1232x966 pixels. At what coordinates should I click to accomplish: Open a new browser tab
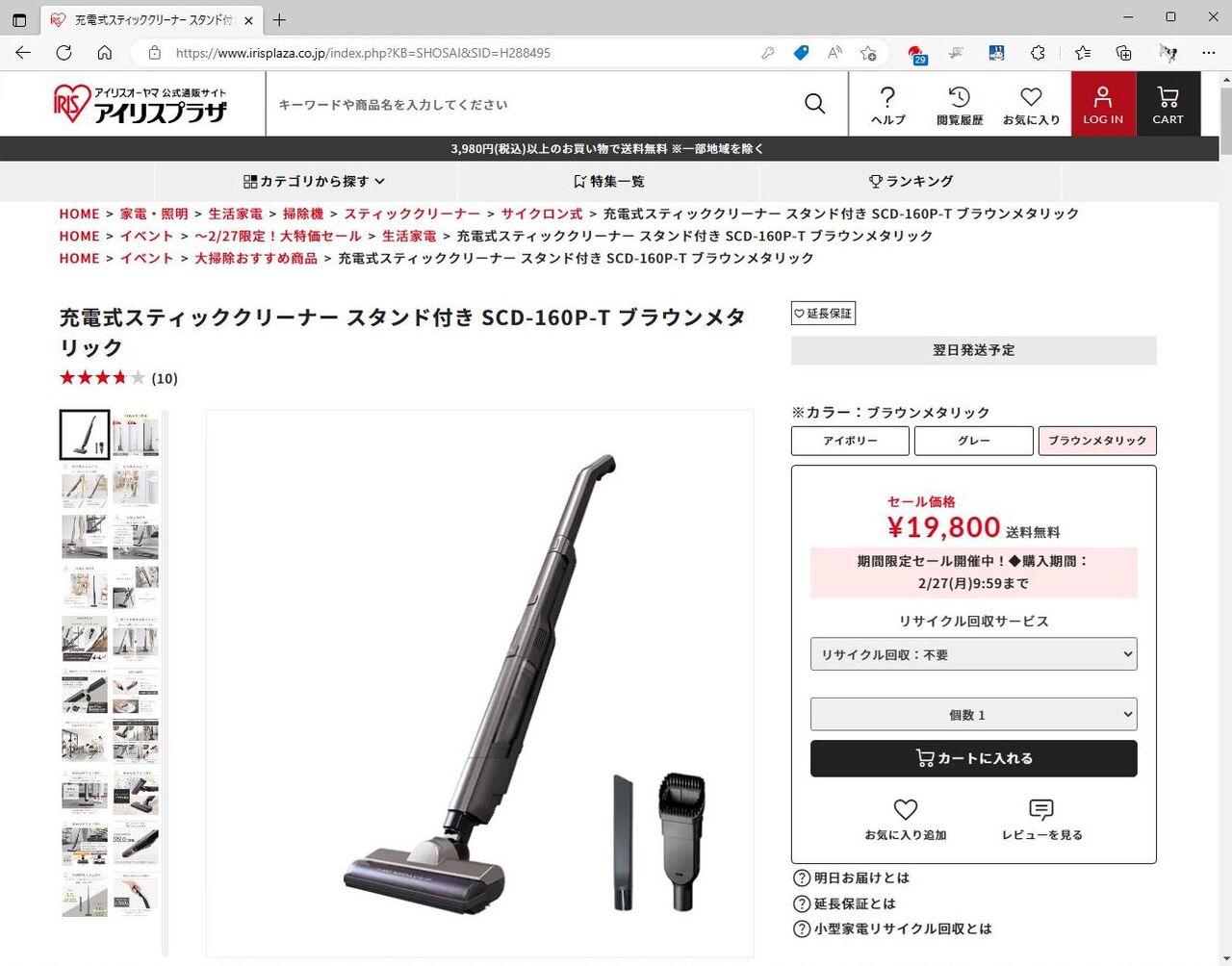[279, 19]
